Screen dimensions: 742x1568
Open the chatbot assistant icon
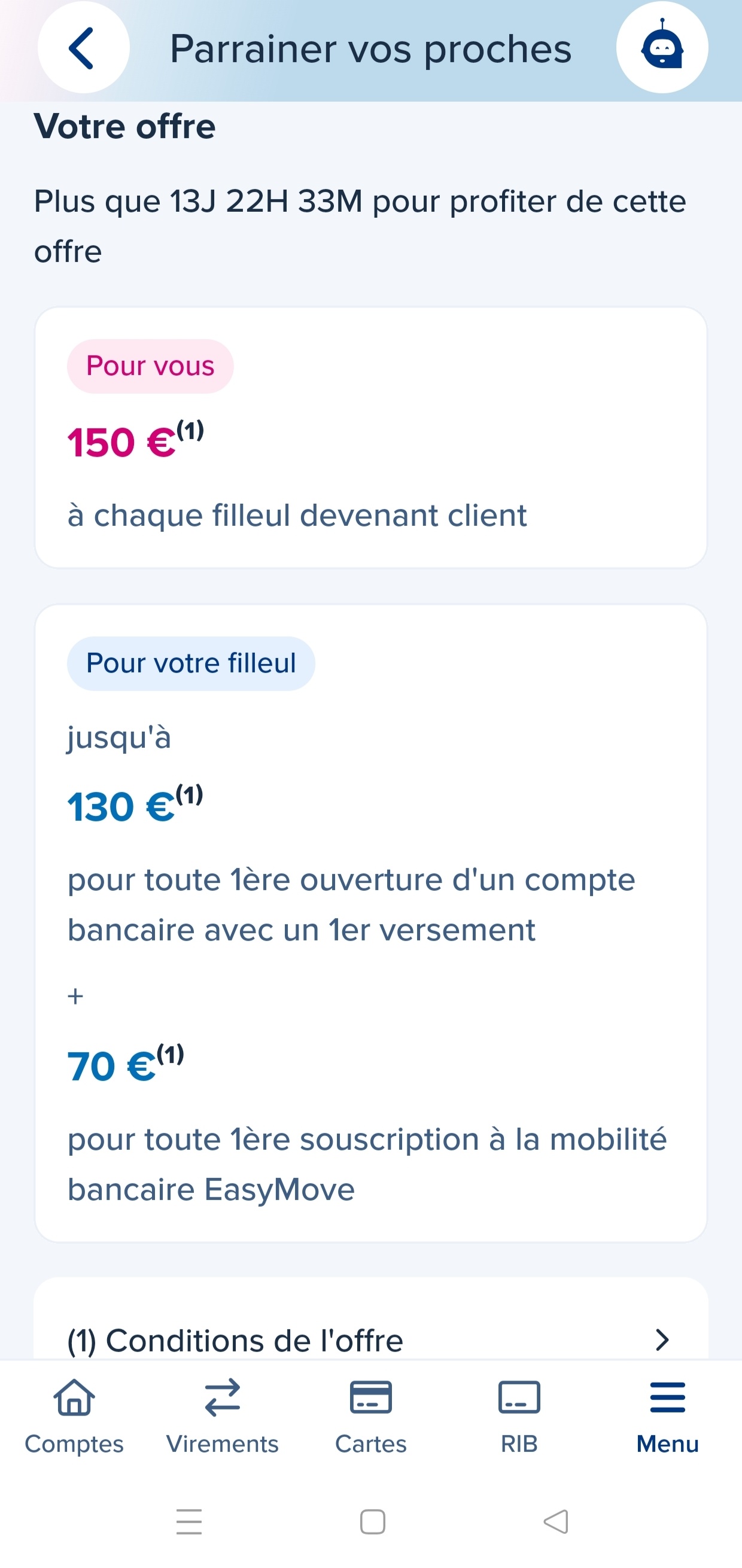coord(662,47)
